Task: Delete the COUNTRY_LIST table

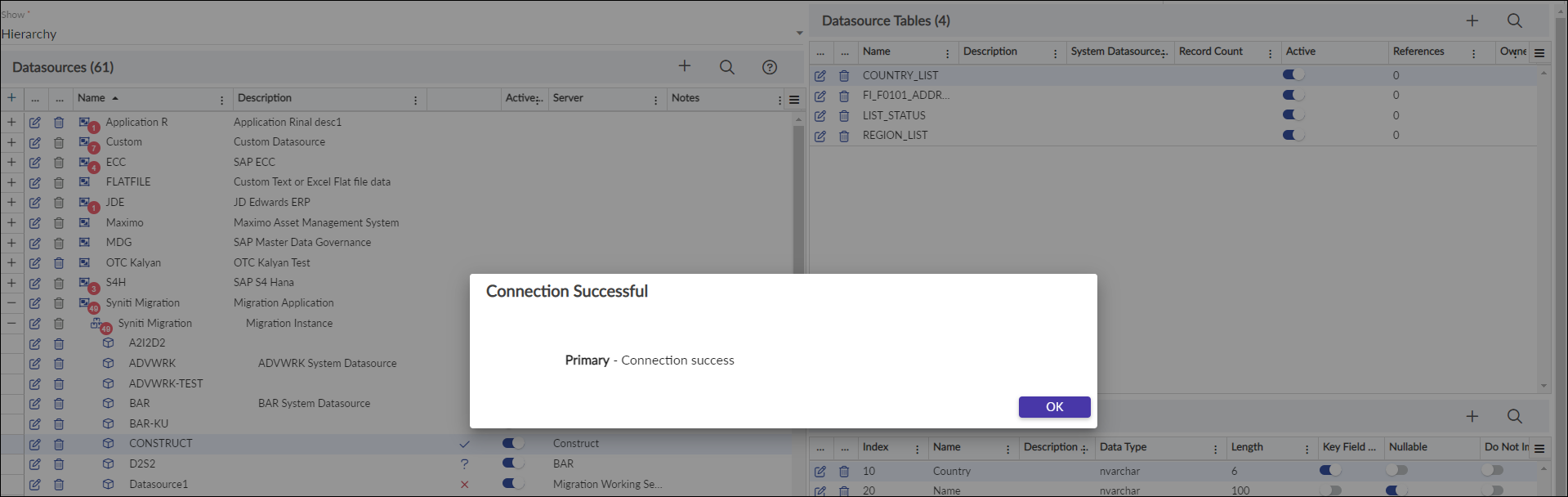Action: click(x=844, y=75)
